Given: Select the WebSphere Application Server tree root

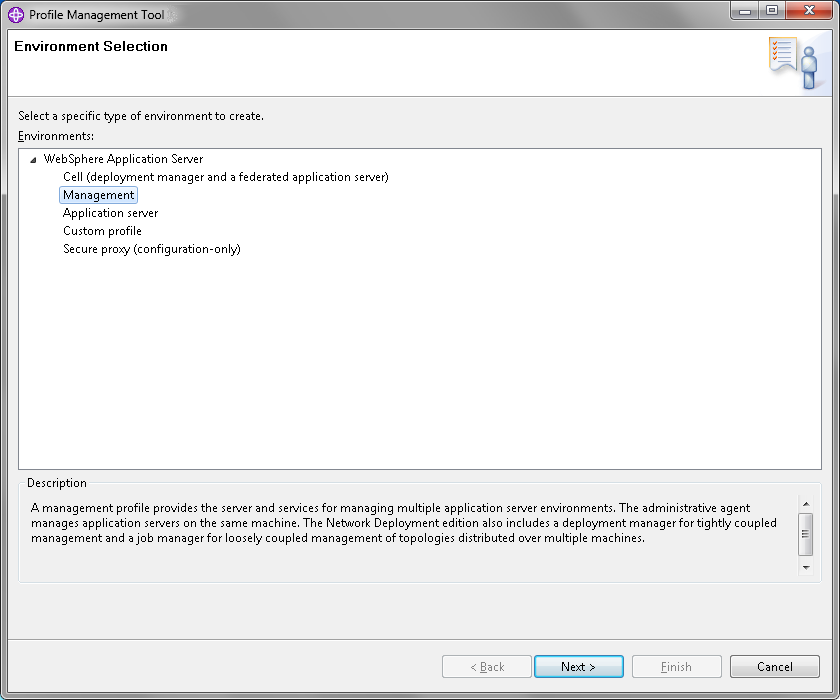Looking at the screenshot, I should pos(123,159).
